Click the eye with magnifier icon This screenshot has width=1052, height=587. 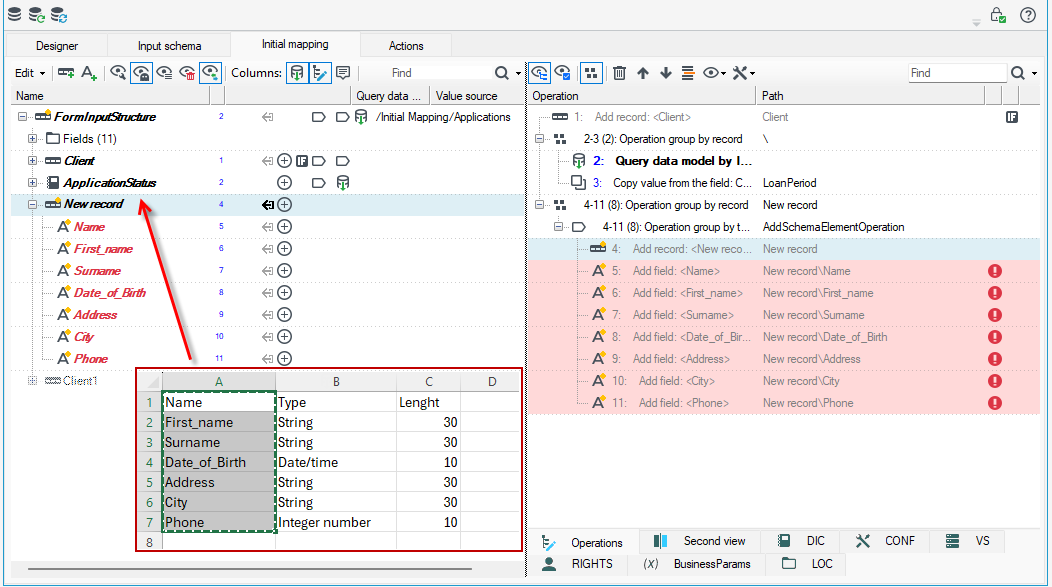118,72
